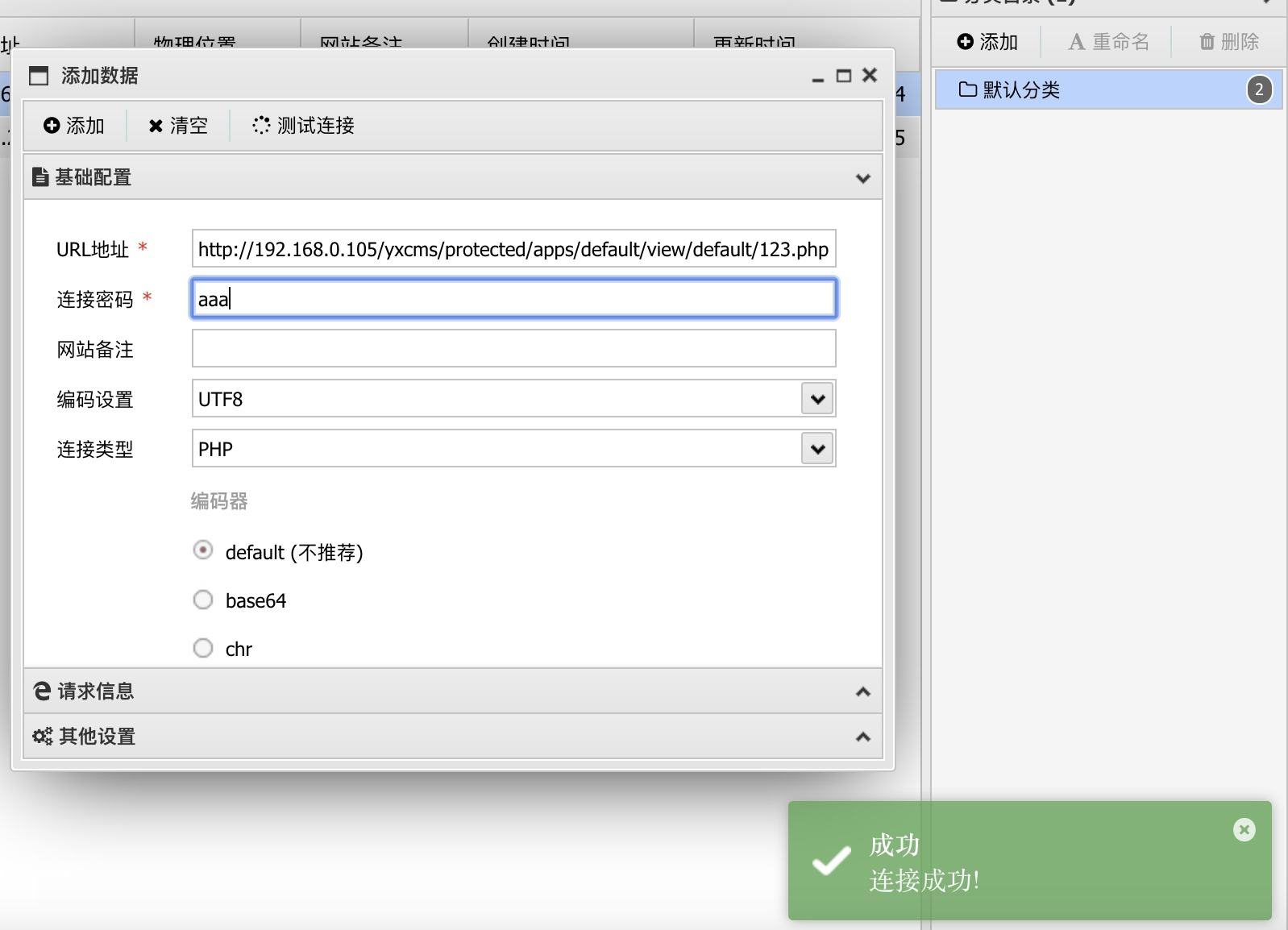Click the spinner icon beside 测试连接
The image size is (1288, 930).
[x=261, y=125]
